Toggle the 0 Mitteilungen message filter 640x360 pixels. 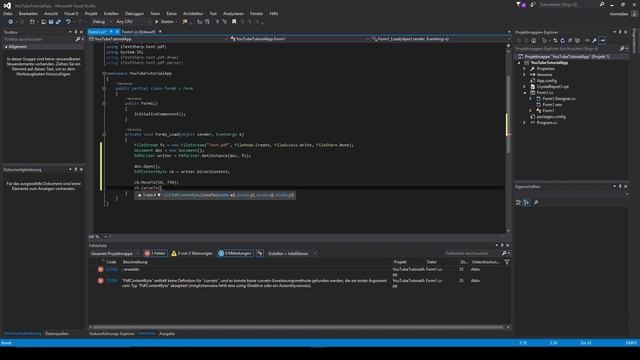235,253
